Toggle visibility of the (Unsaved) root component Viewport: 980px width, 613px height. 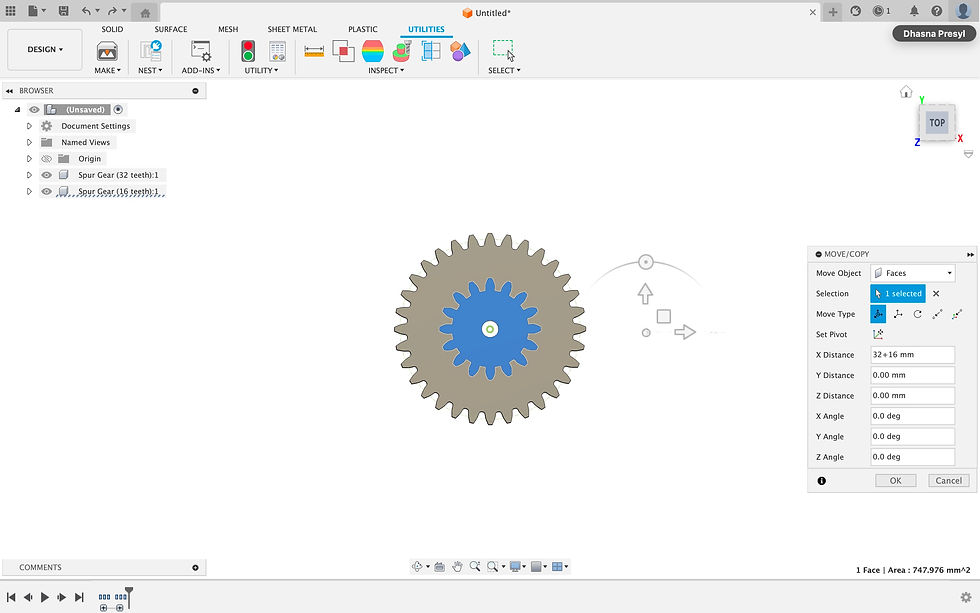(34, 109)
